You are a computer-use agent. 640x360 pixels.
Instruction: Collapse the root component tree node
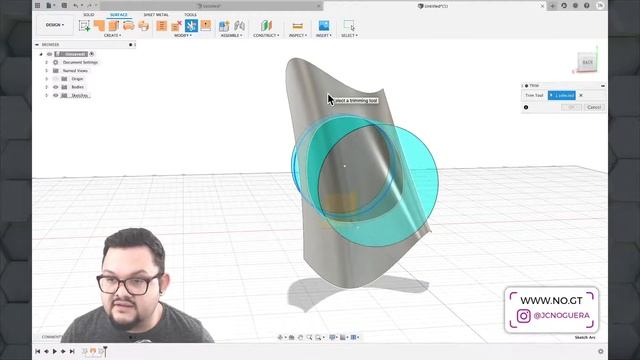(41, 54)
